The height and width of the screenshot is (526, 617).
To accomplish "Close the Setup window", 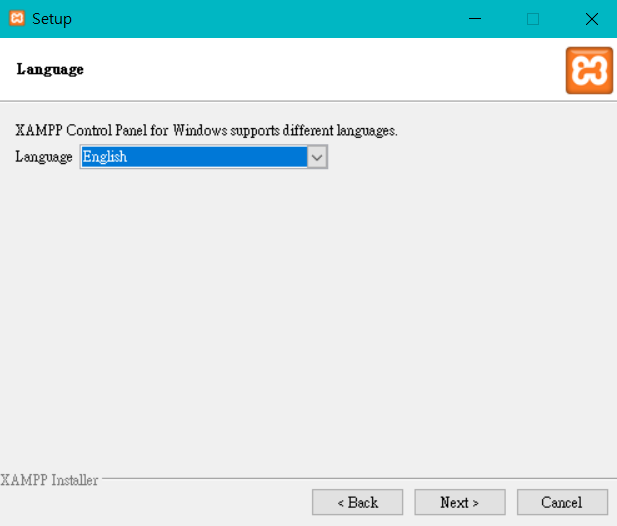I will click(591, 18).
